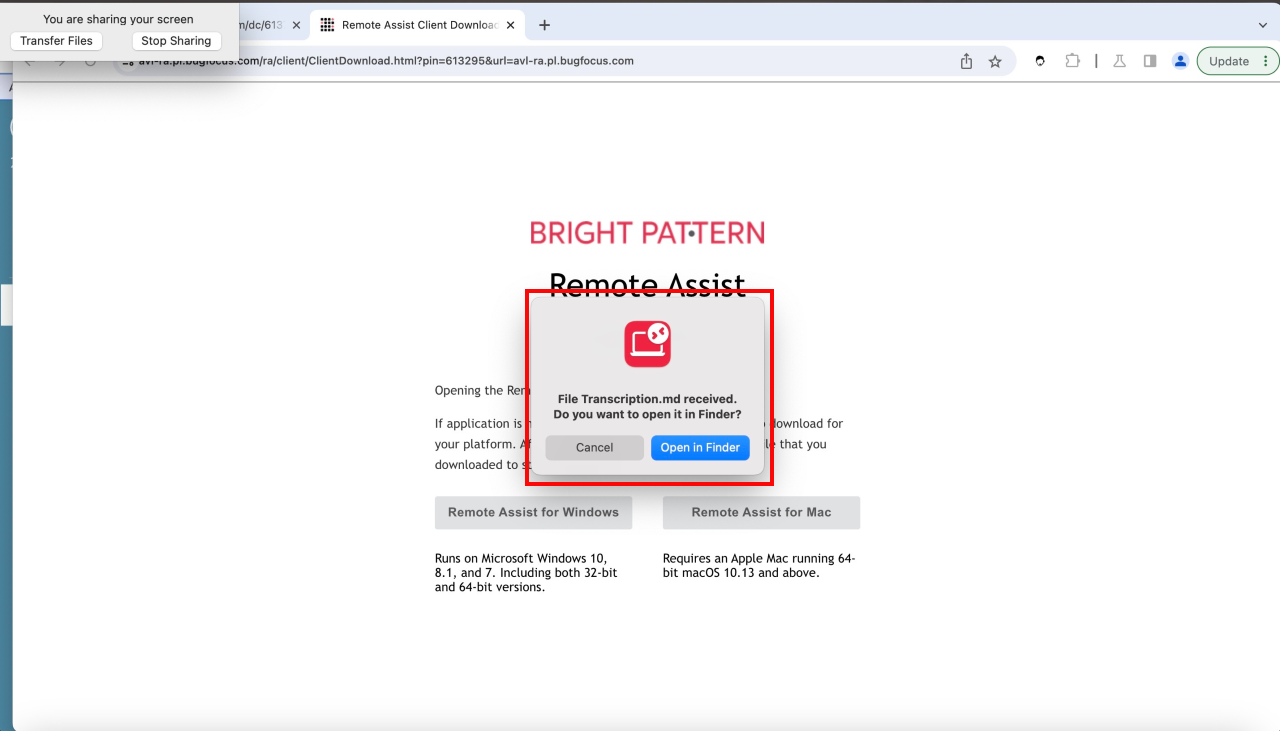Cancel the file received dialog
This screenshot has width=1280, height=731.
[594, 447]
